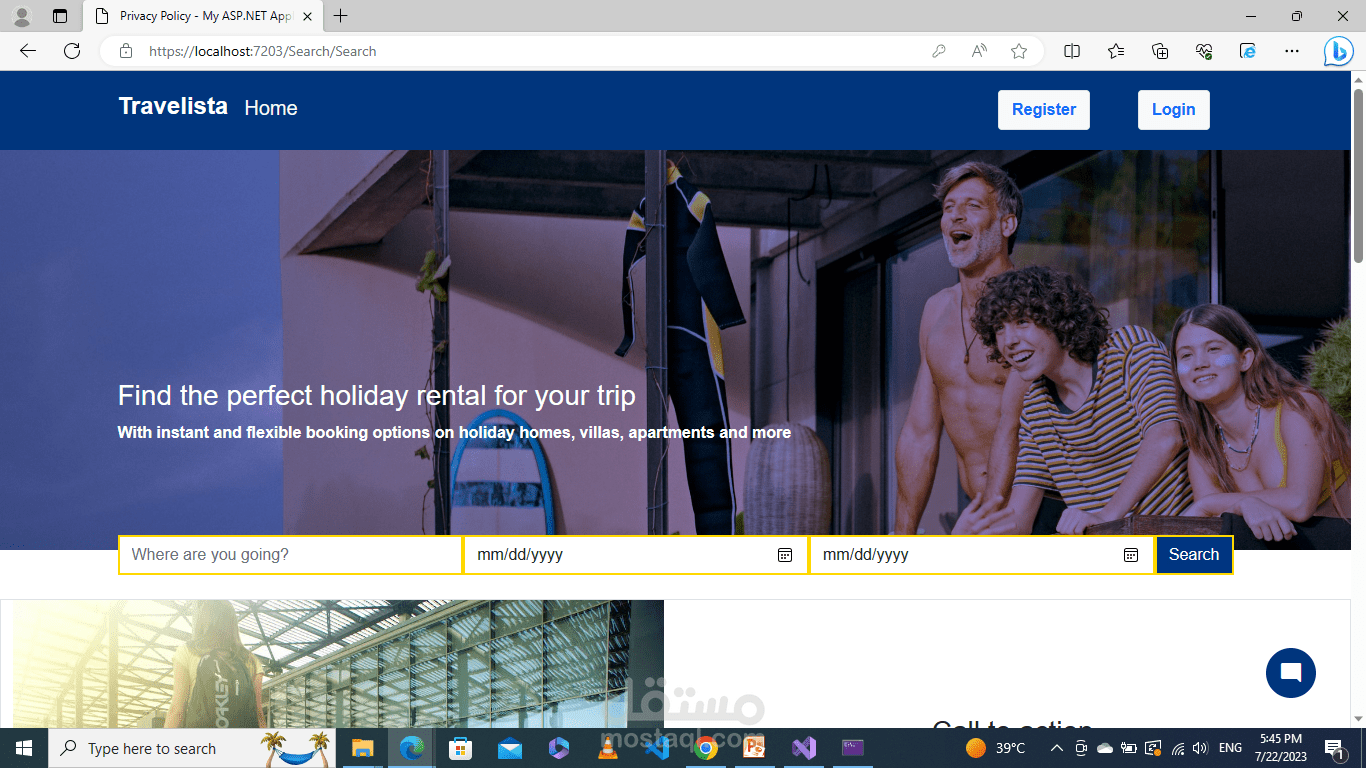
Task: Open the Favorites list icon
Action: (x=1116, y=51)
